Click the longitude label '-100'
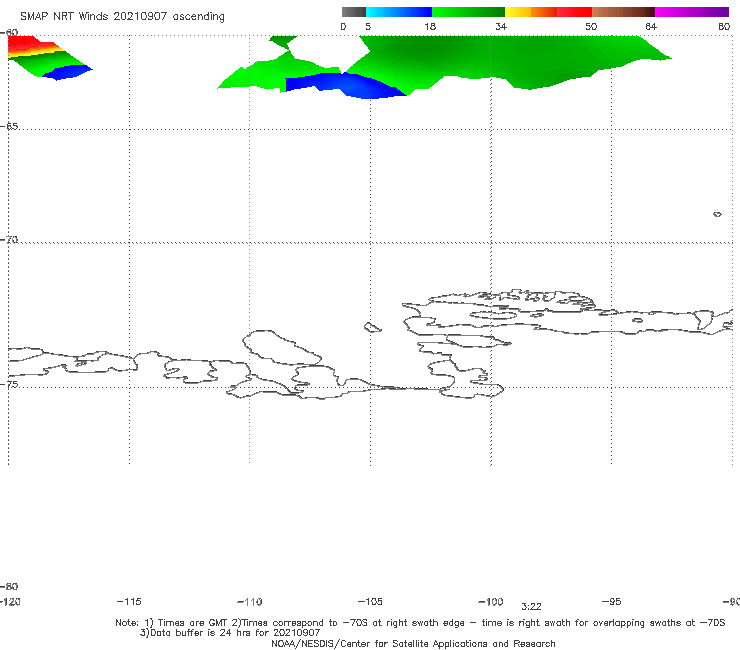 491,601
